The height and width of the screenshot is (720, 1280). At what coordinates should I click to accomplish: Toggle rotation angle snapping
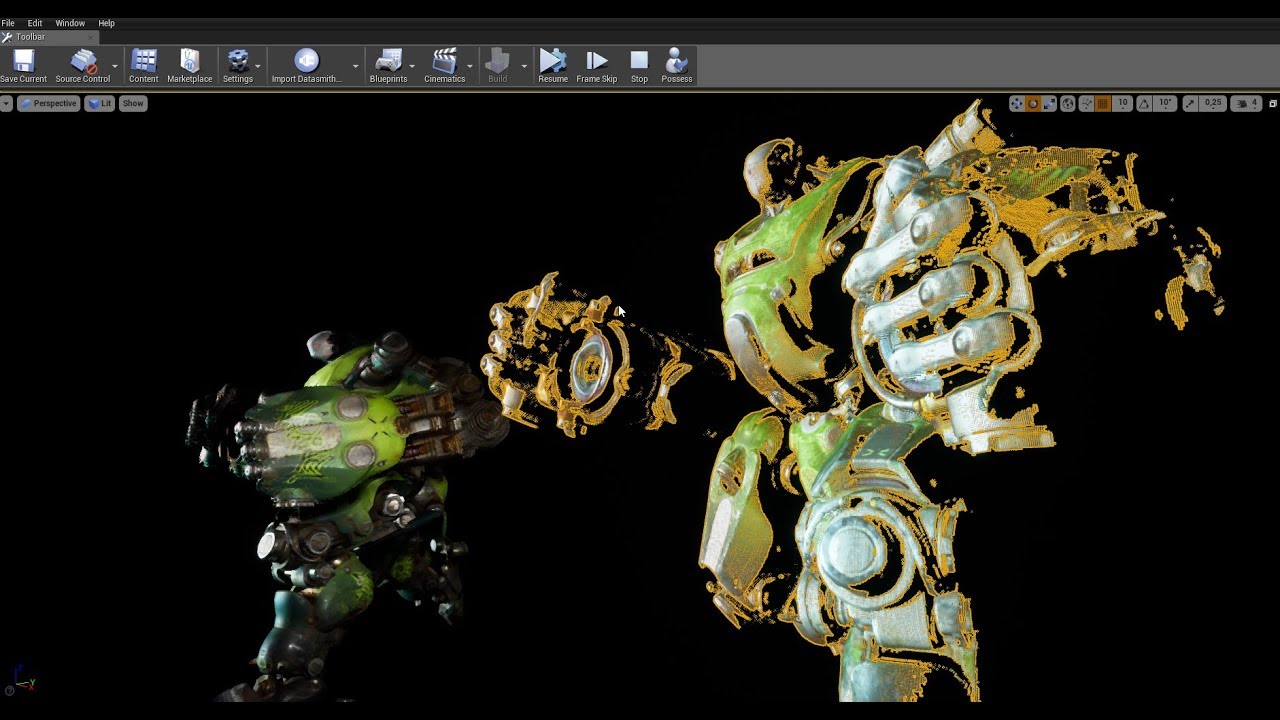(x=1146, y=103)
